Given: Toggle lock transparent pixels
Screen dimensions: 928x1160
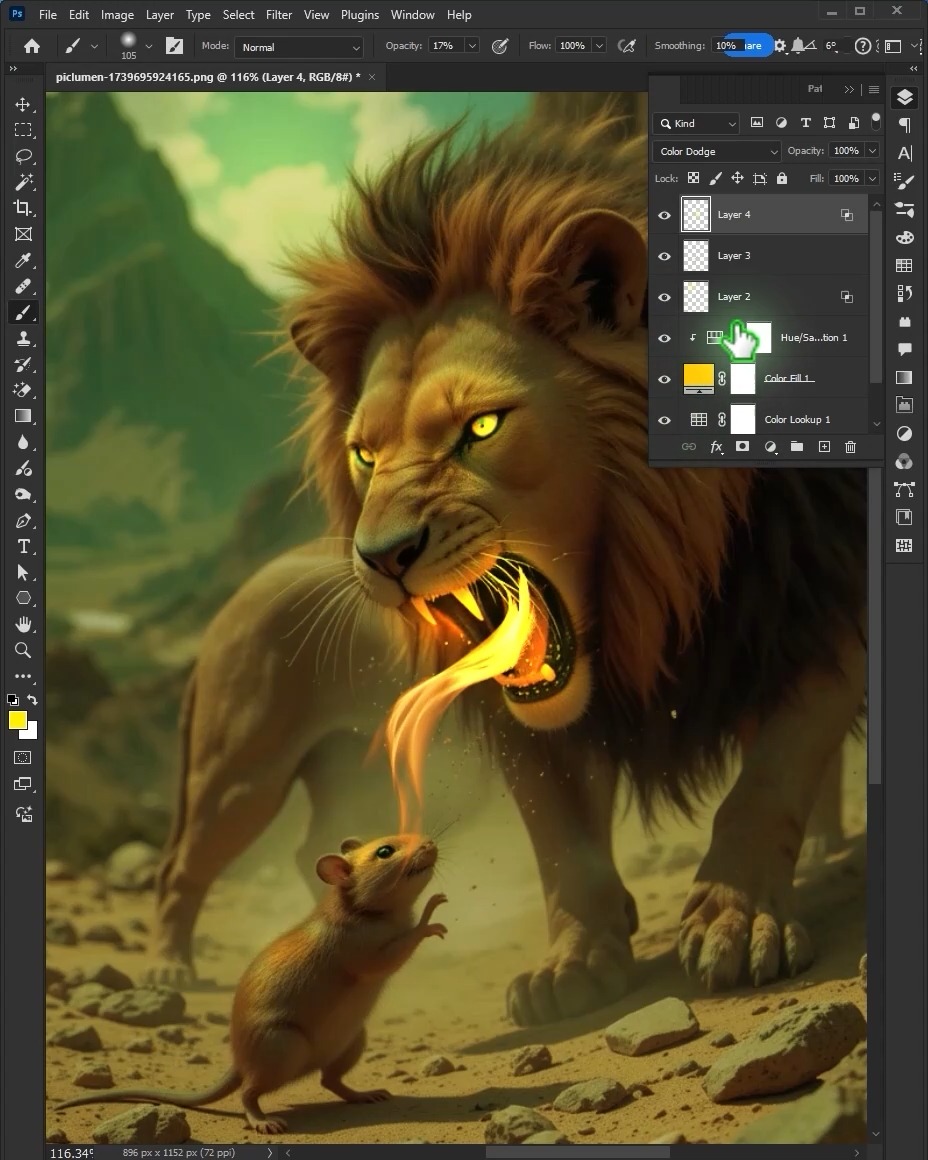Looking at the screenshot, I should pyautogui.click(x=693, y=178).
